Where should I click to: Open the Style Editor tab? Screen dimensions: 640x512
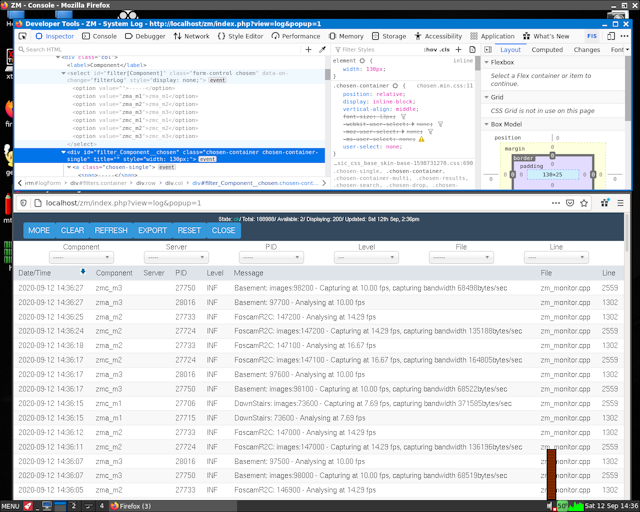pos(240,36)
